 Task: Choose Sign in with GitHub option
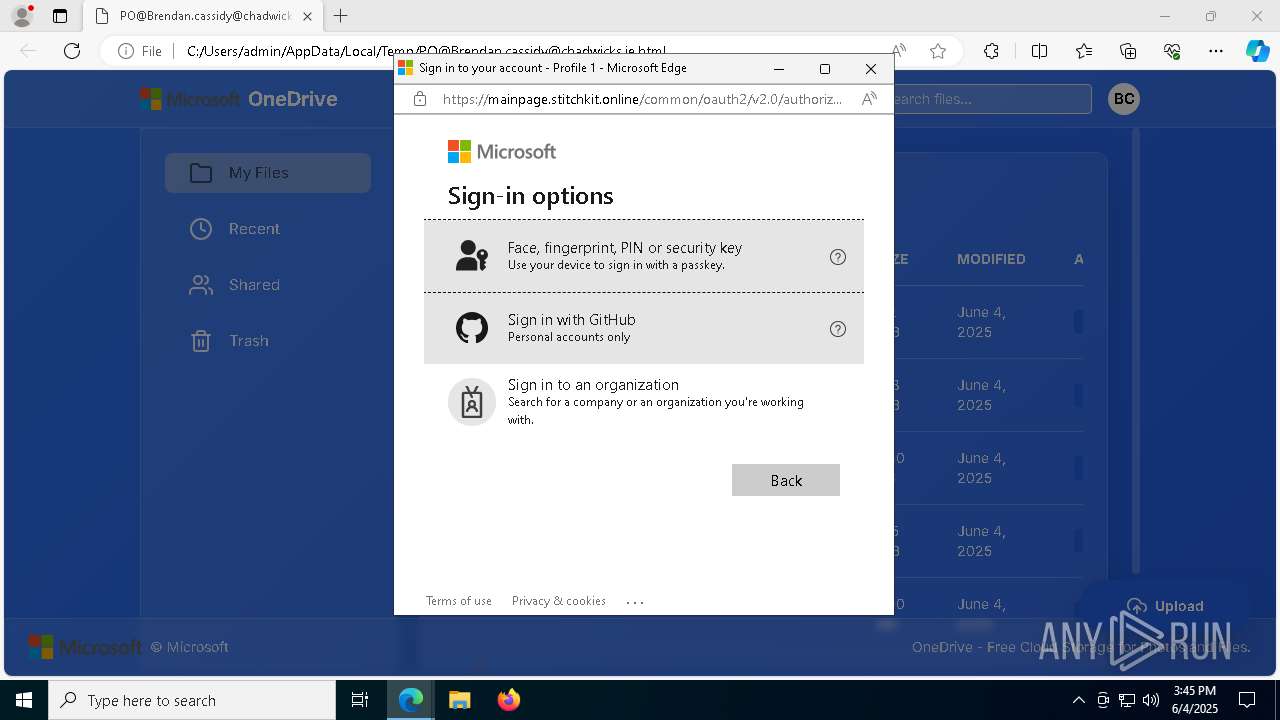pos(643,328)
